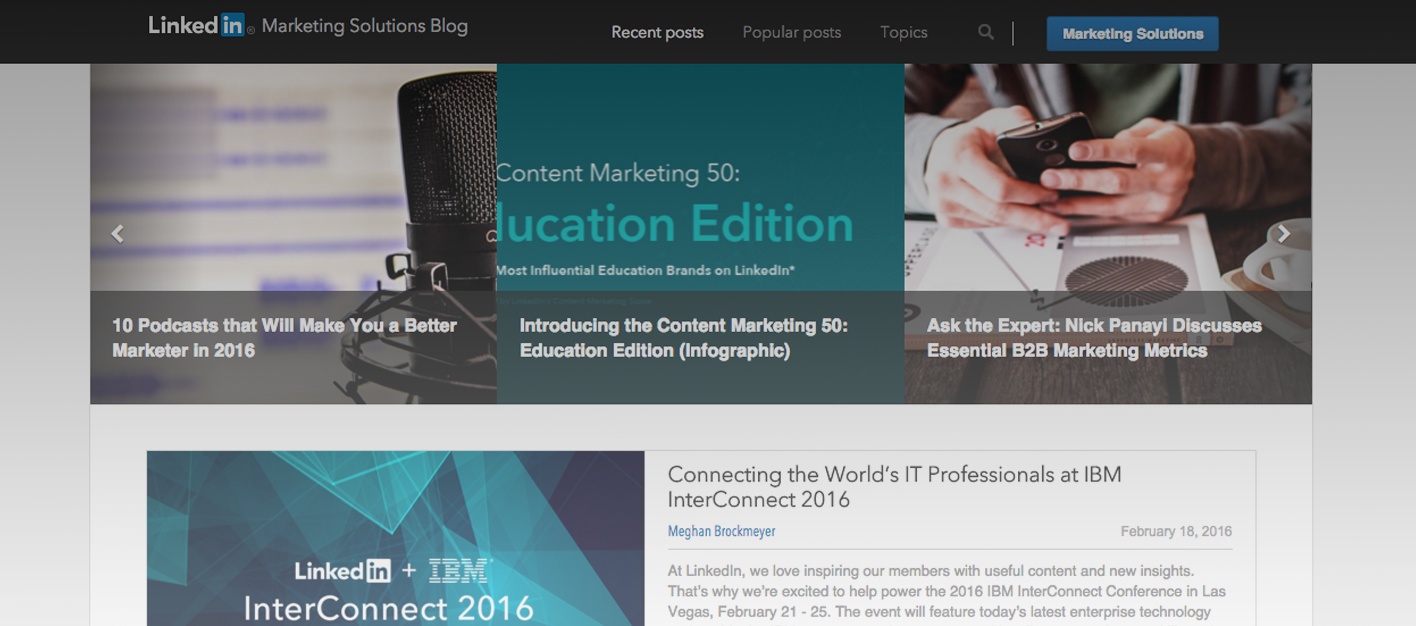The height and width of the screenshot is (626, 1416).
Task: Open Content Marketing 50 Education Edition headline
Action: point(683,338)
